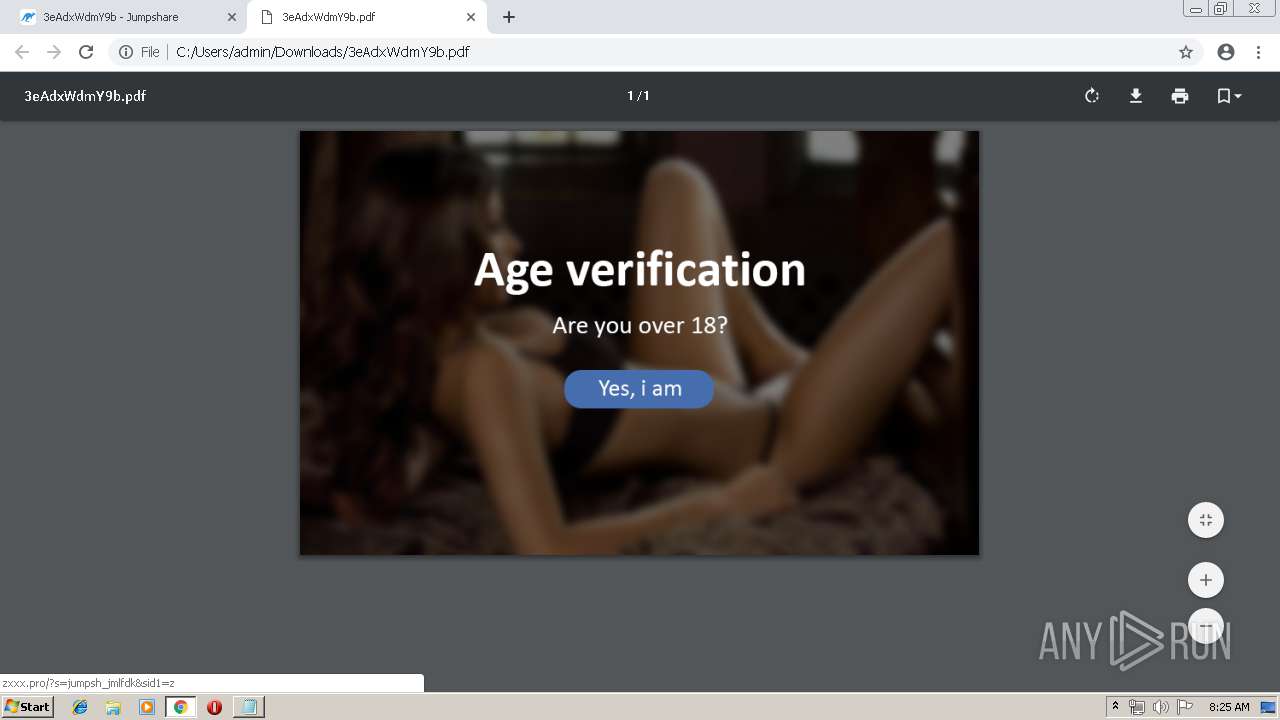Show hidden system tray icons
The height and width of the screenshot is (720, 1280).
(1116, 707)
